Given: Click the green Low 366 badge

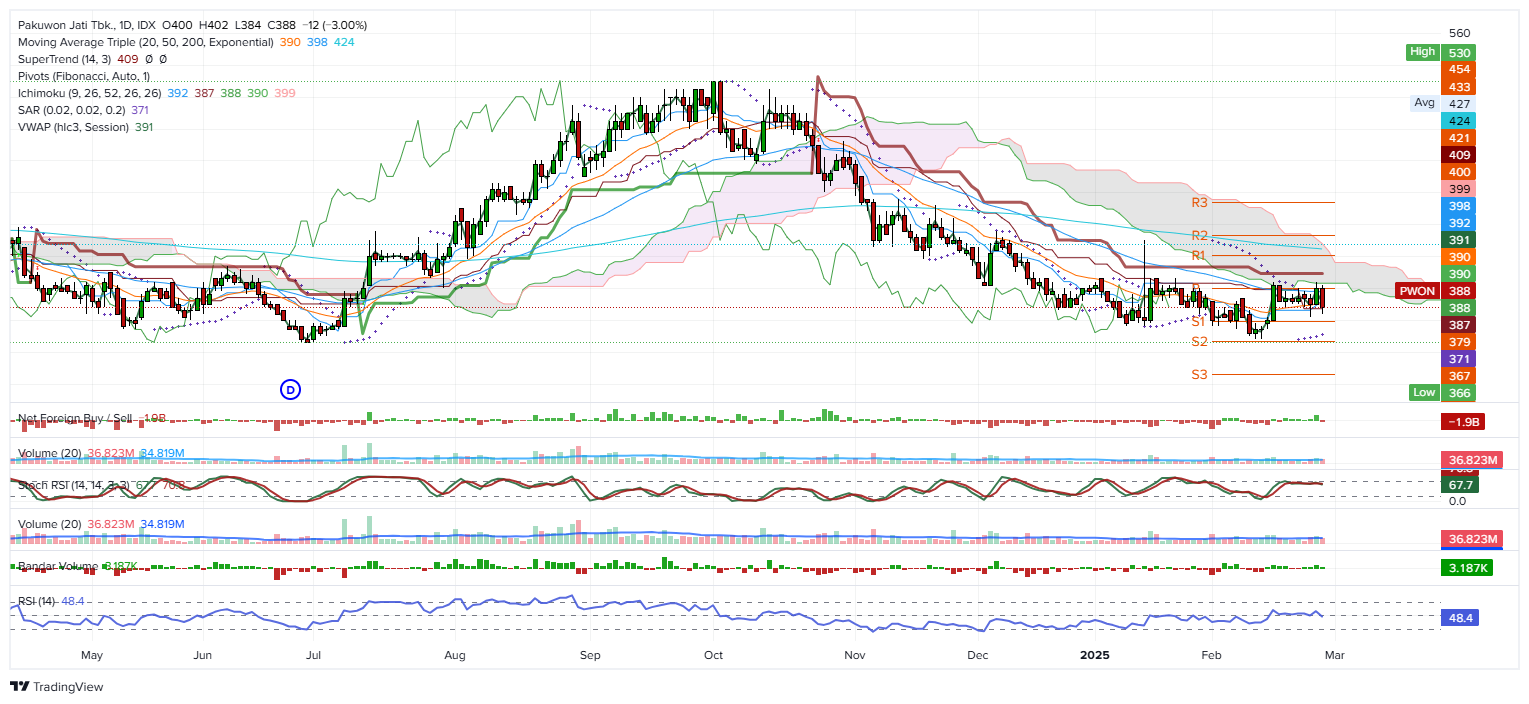Looking at the screenshot, I should click(1424, 392).
